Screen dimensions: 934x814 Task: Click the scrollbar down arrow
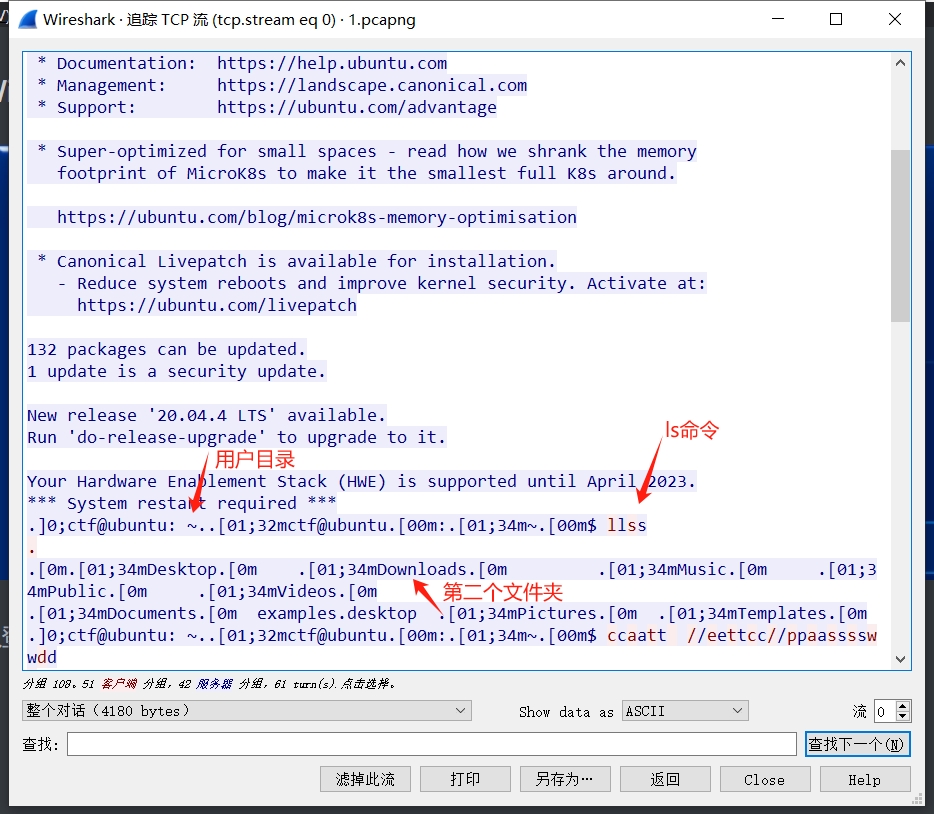pos(901,659)
